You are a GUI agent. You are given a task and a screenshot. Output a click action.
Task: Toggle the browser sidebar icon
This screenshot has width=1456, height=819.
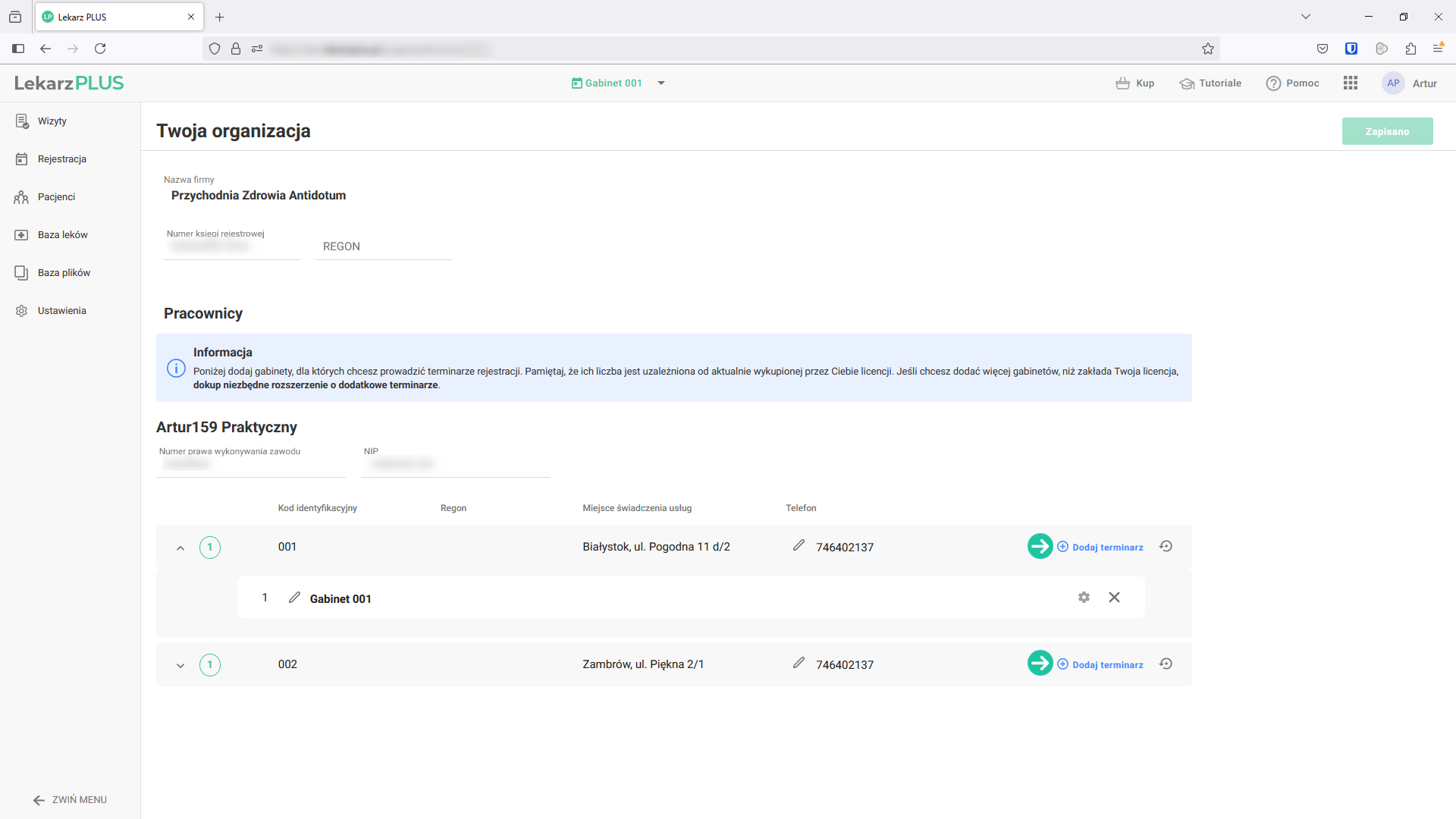click(18, 49)
